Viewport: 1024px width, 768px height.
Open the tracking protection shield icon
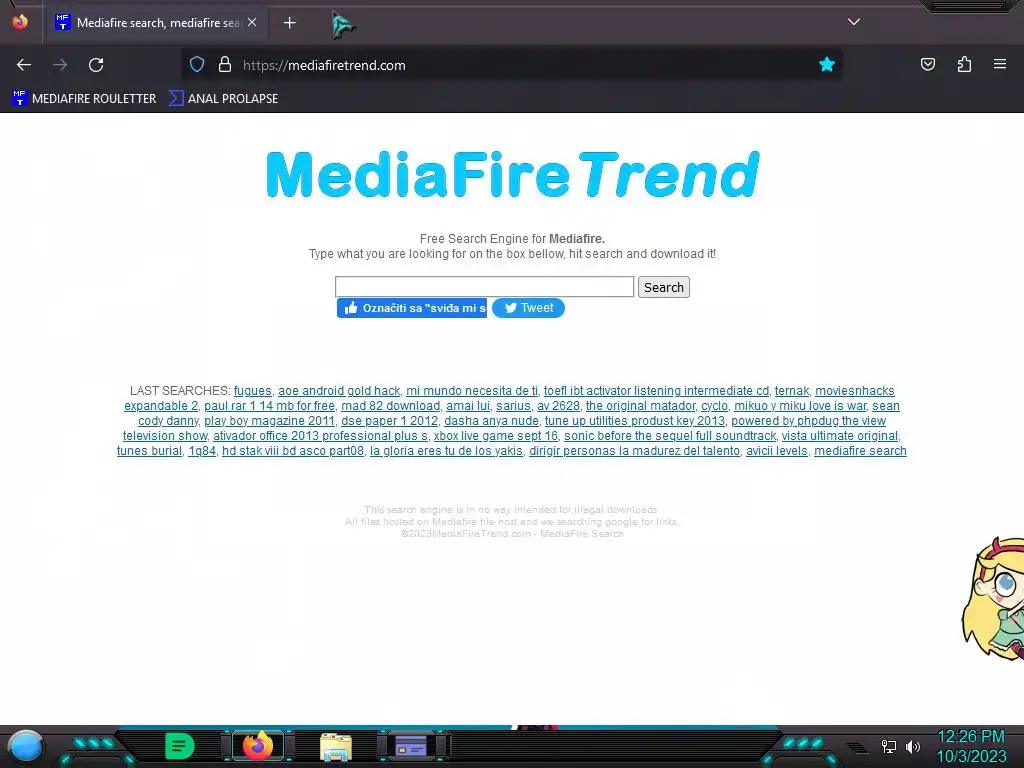click(197, 64)
